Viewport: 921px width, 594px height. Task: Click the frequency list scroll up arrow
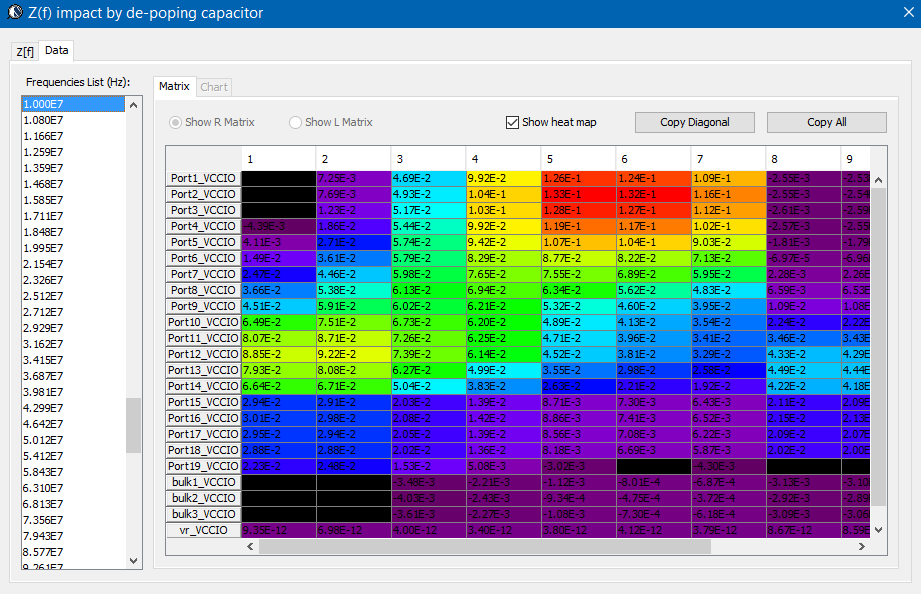click(x=133, y=104)
